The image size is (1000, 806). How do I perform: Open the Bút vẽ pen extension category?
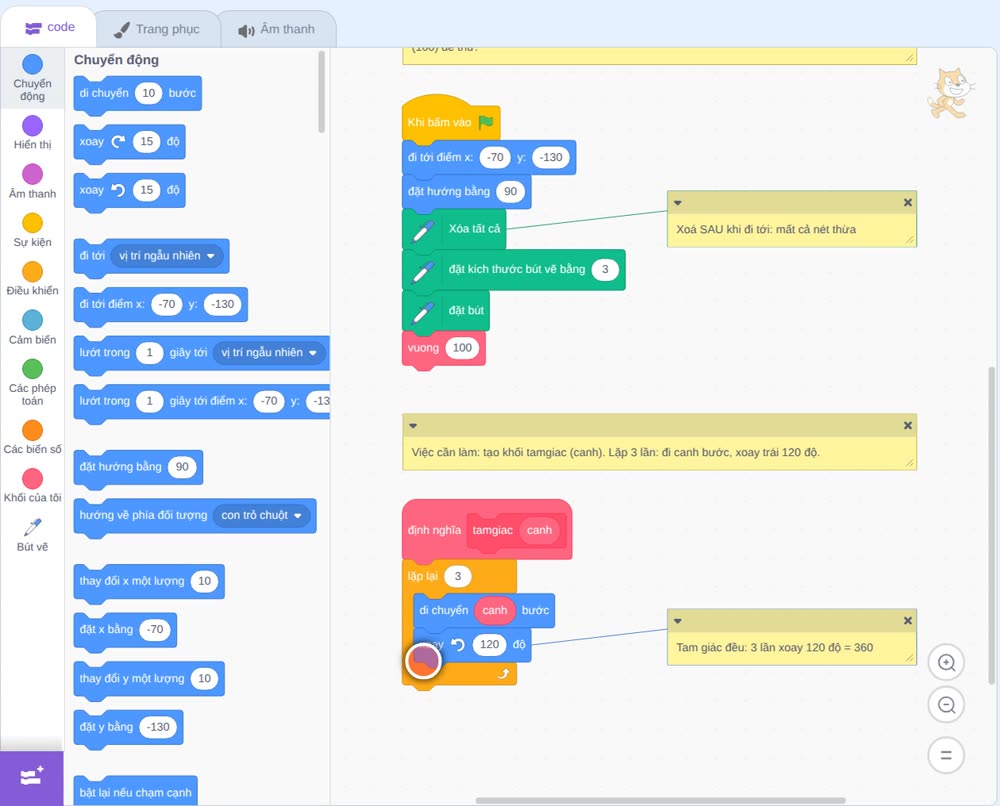32,535
